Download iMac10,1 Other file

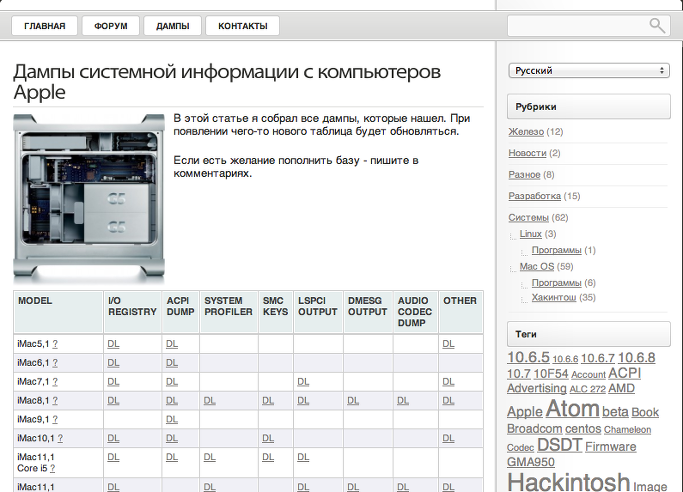click(x=448, y=438)
